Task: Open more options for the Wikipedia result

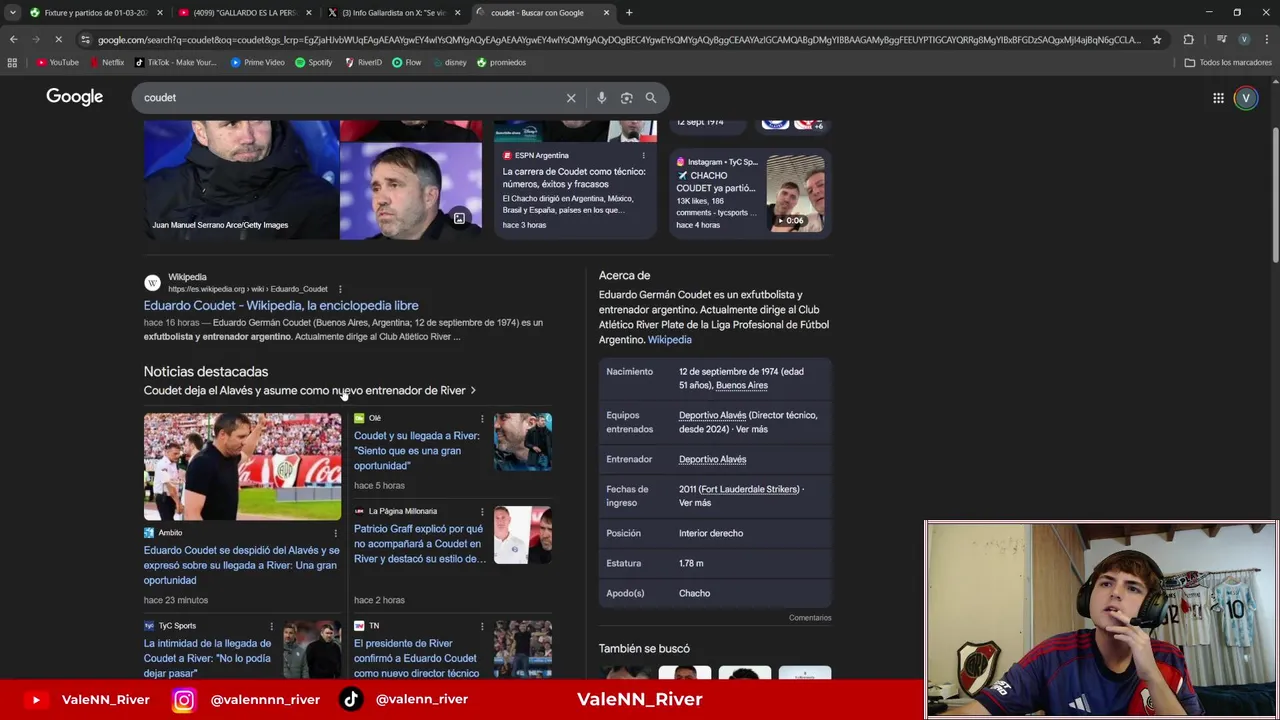Action: point(340,289)
